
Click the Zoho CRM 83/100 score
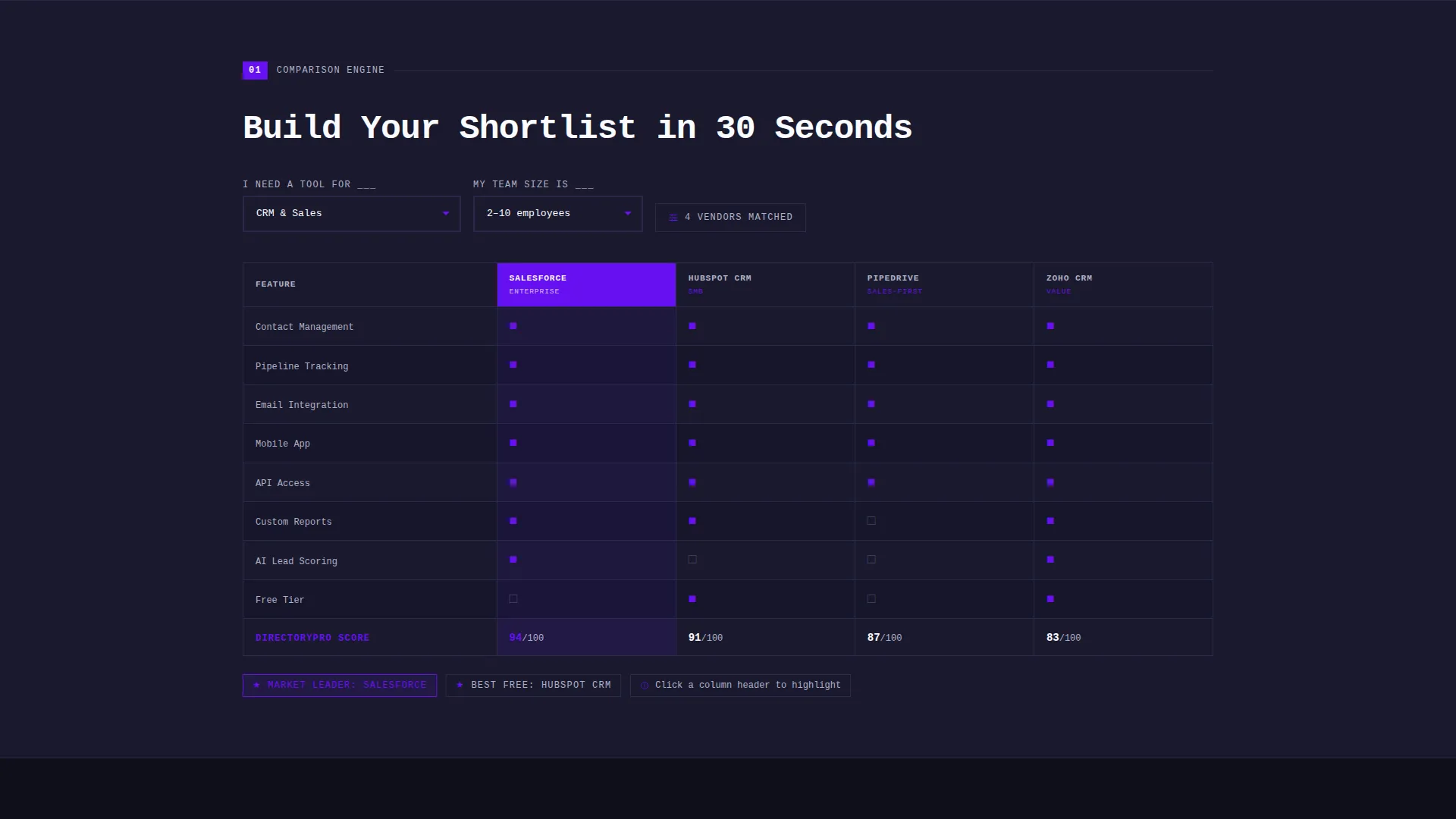(1063, 638)
